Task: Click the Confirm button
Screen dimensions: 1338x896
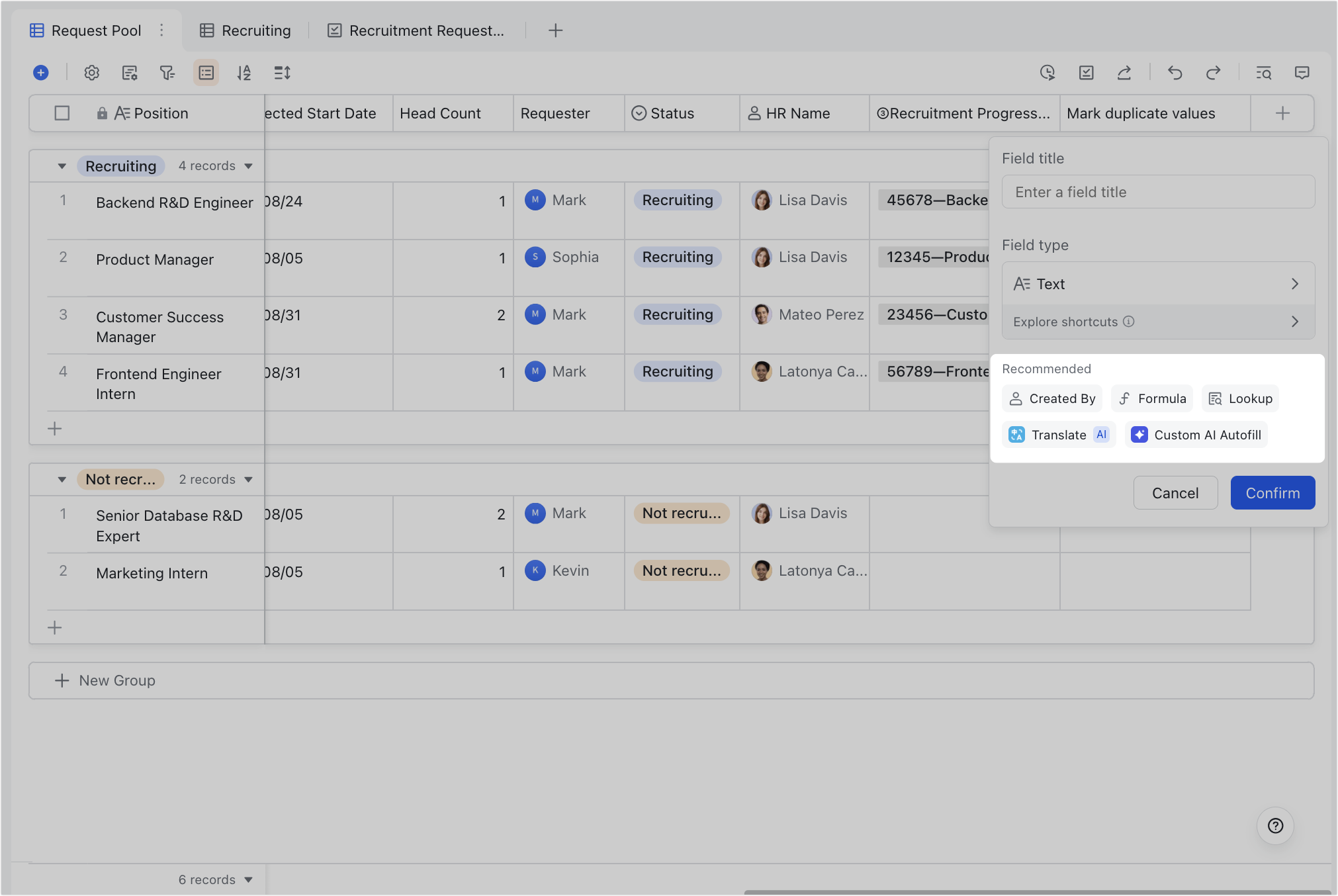Action: pyautogui.click(x=1272, y=492)
